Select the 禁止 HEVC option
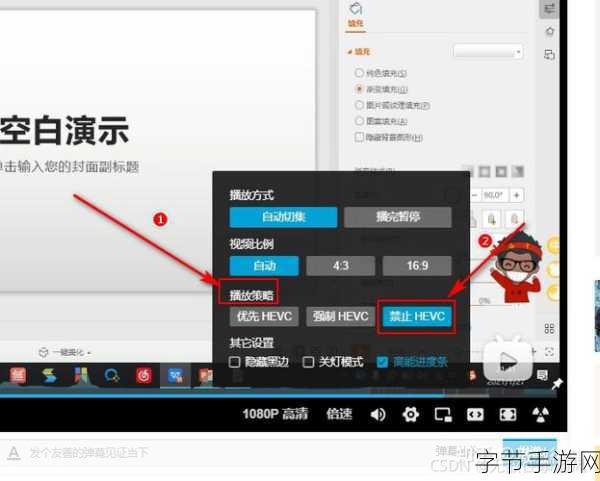Image resolution: width=600 pixels, height=481 pixels. click(x=417, y=316)
